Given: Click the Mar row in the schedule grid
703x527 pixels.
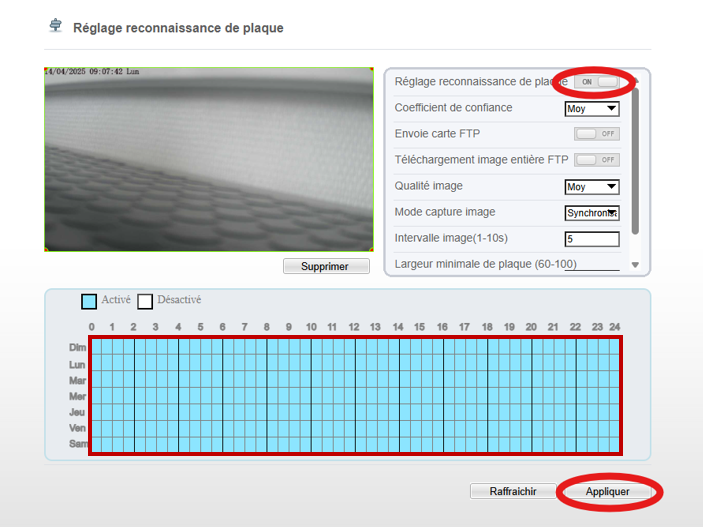Looking at the screenshot, I should [x=355, y=379].
